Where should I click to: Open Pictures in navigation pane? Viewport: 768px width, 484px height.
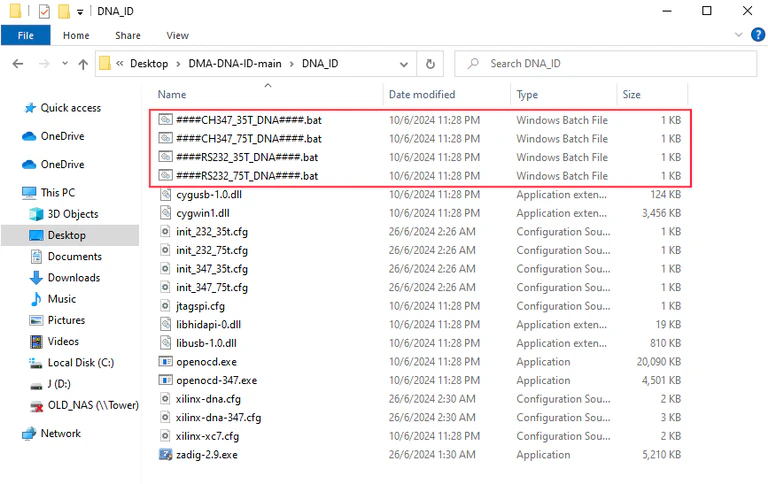[x=66, y=320]
